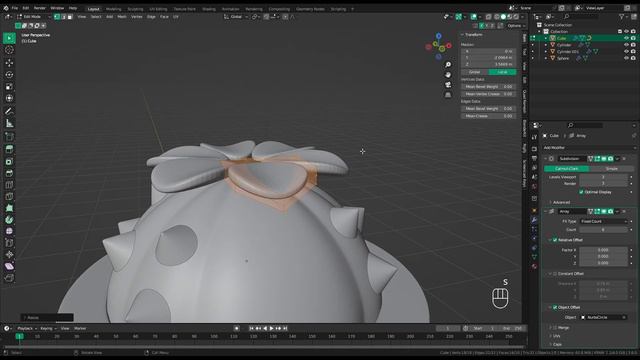Open the Vertex menu in viewport header
640x360 pixels.
point(136,17)
